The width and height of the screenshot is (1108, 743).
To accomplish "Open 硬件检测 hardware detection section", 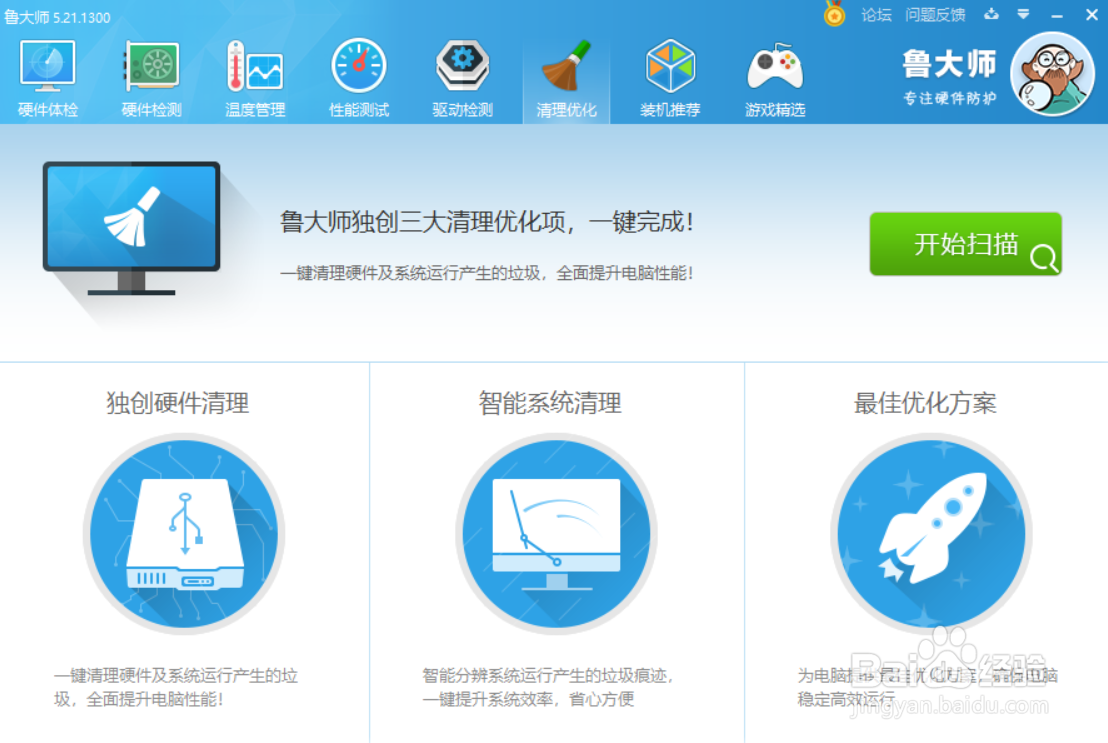I will coord(151,78).
